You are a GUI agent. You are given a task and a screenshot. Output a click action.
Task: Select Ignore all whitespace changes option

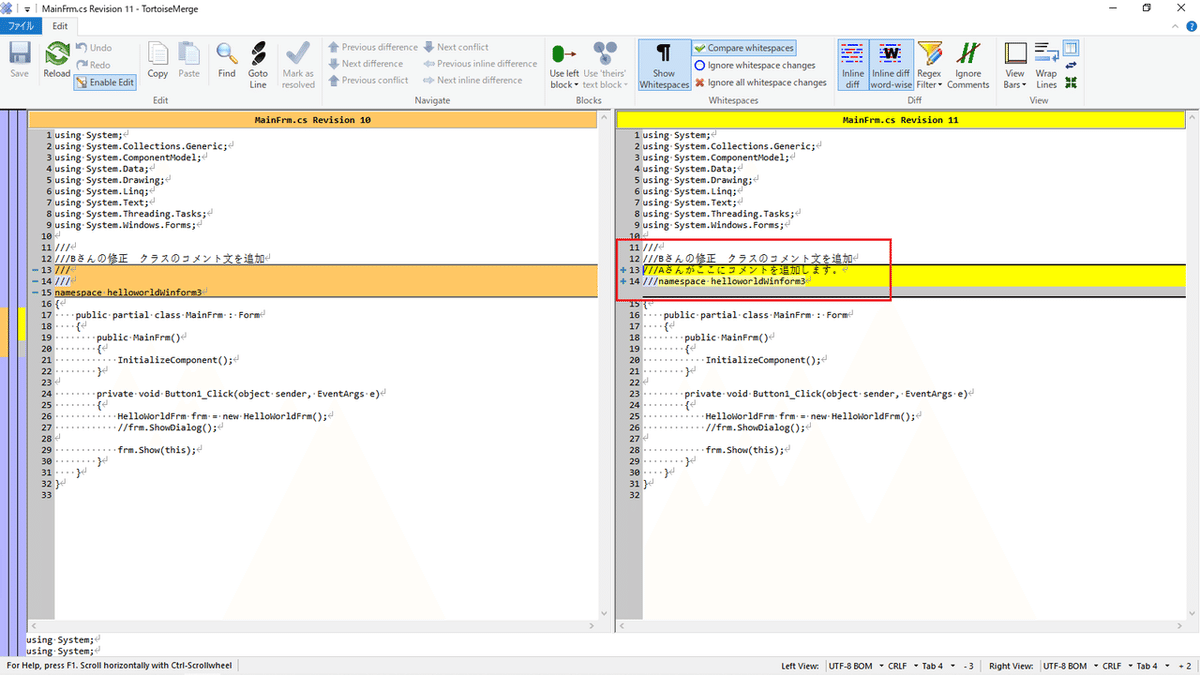tap(761, 82)
